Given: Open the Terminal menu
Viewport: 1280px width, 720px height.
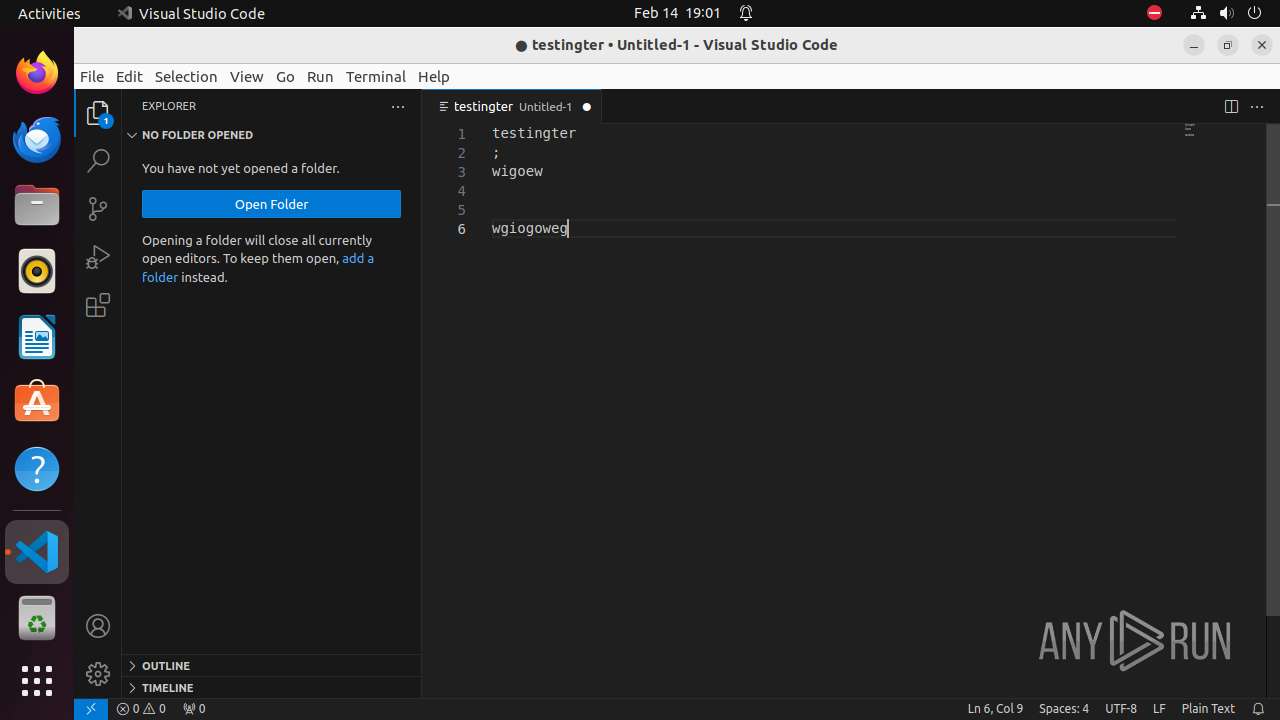Looking at the screenshot, I should click(376, 76).
